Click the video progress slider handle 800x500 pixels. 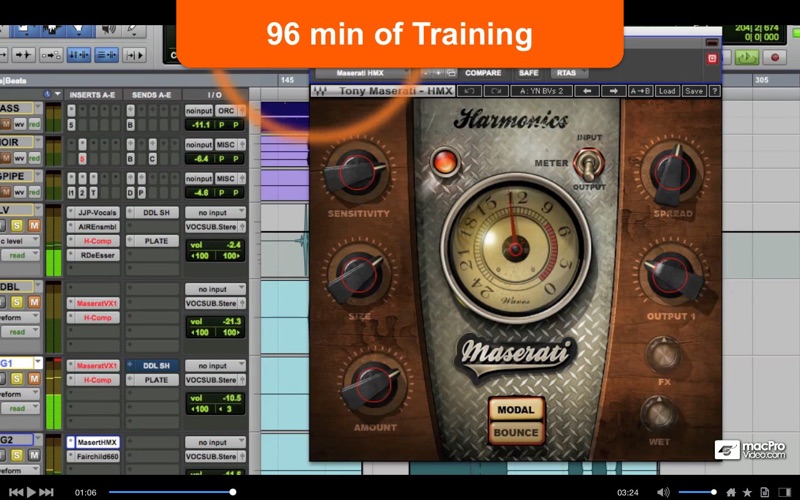(233, 492)
